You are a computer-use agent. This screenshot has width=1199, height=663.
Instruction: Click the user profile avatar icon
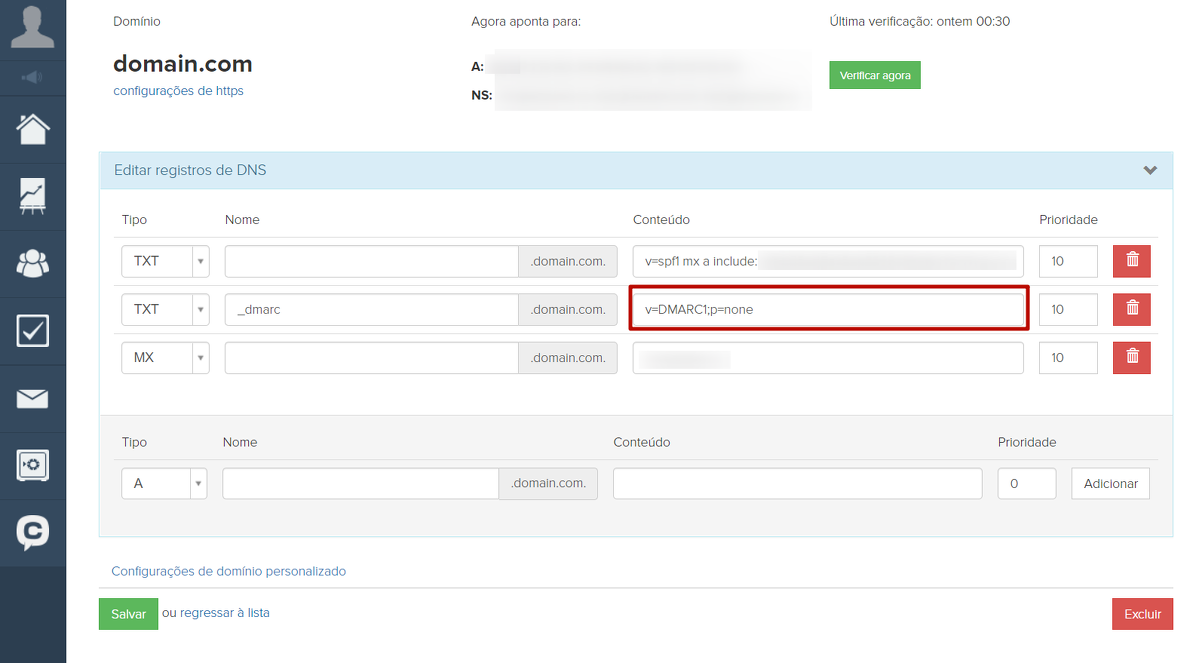click(x=33, y=27)
